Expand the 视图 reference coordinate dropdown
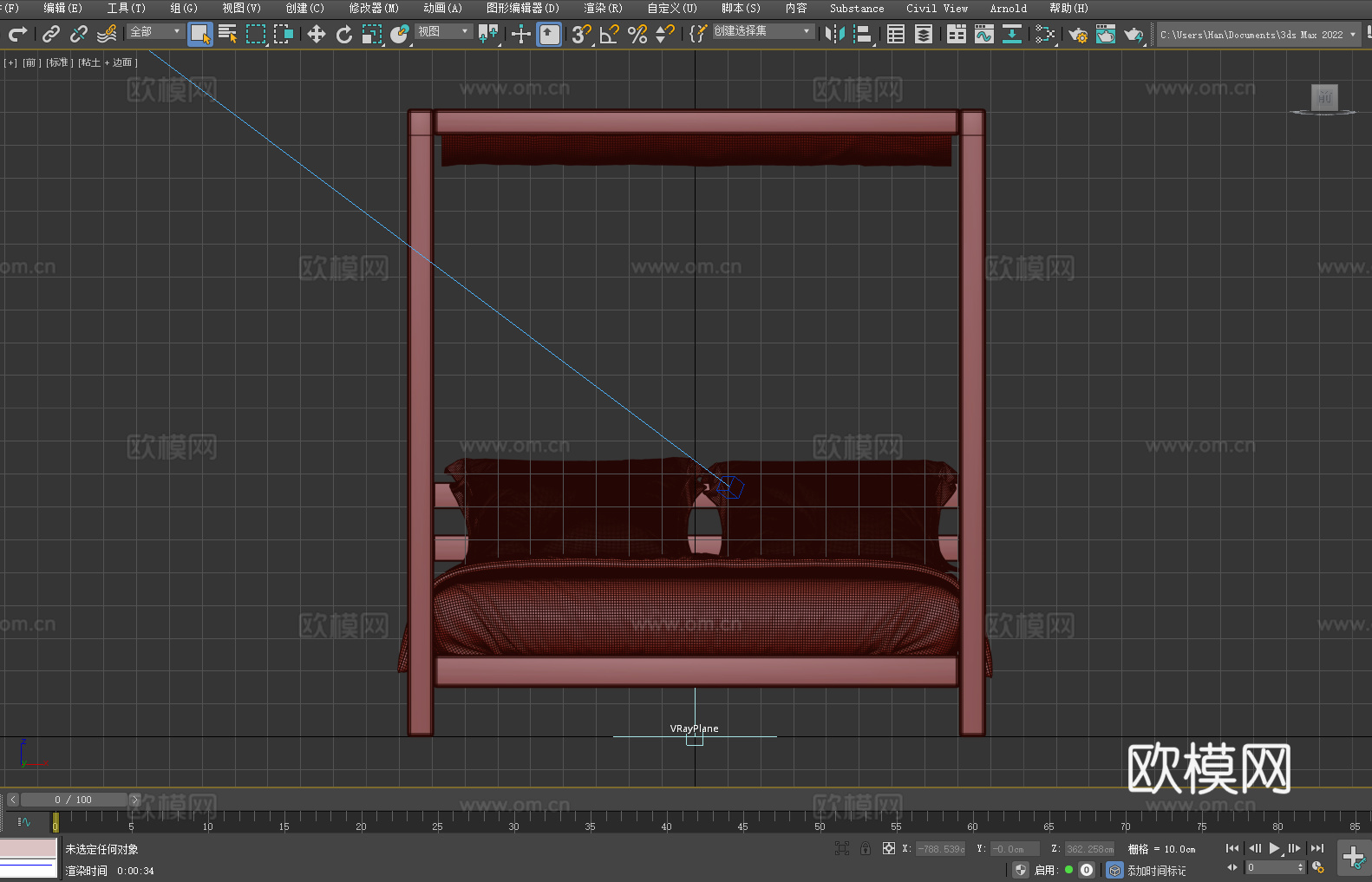1372x882 pixels. [443, 31]
